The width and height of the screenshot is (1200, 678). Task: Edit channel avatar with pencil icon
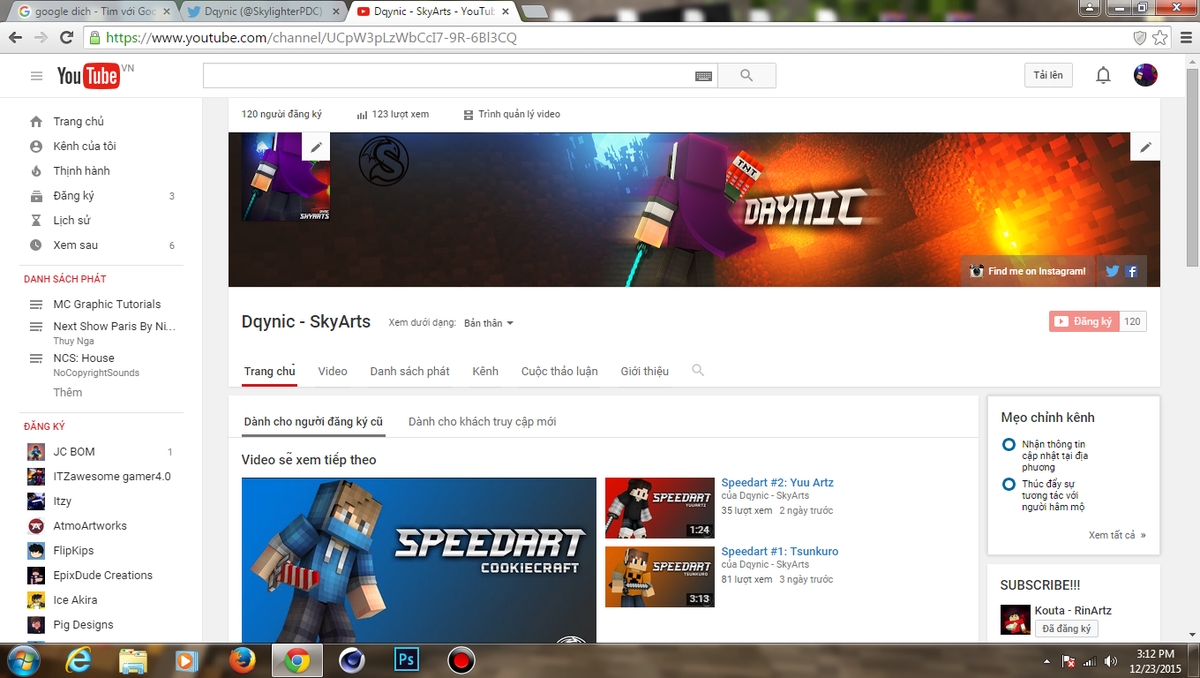coord(316,147)
